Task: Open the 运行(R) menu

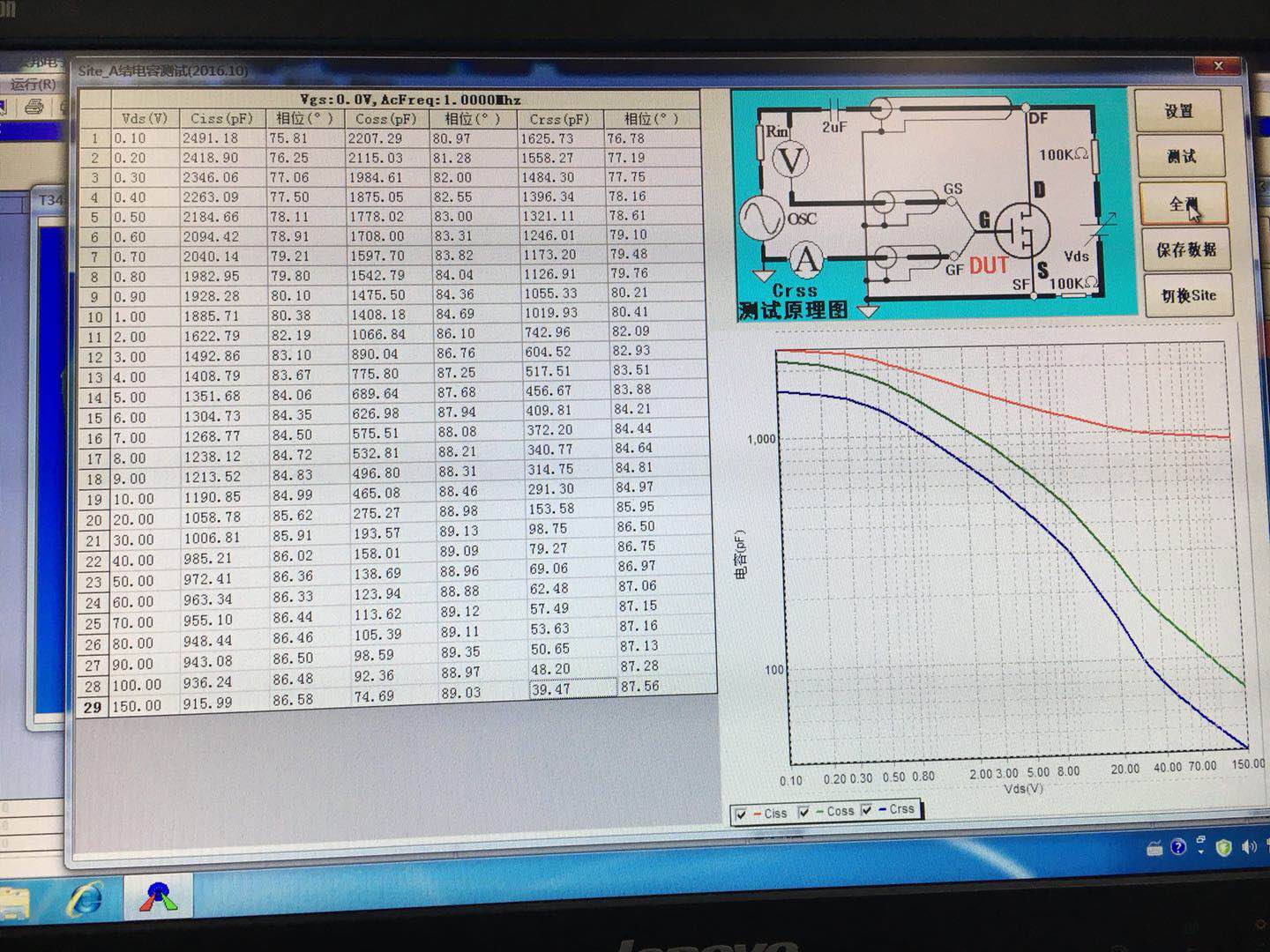Action: (32, 85)
